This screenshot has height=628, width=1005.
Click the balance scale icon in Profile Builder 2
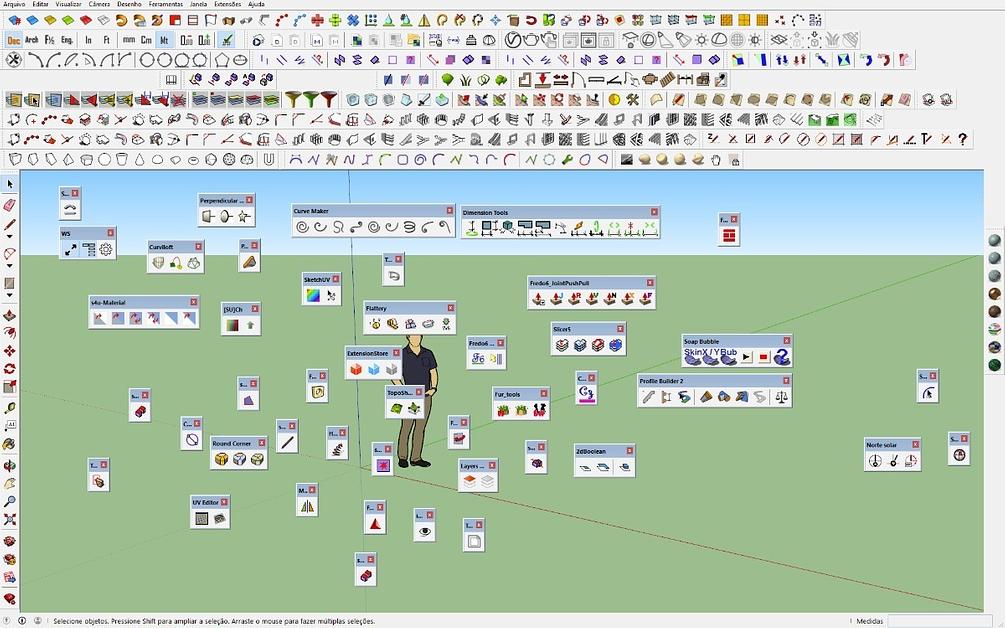781,397
